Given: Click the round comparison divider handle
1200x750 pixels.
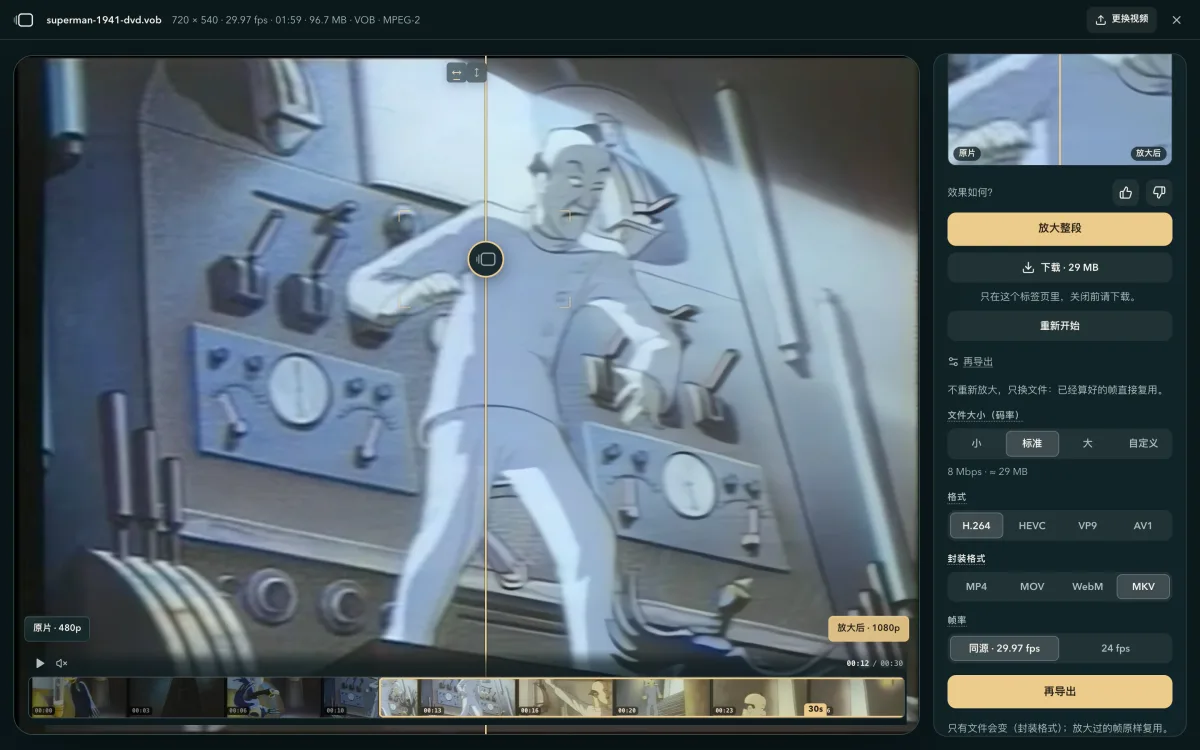Looking at the screenshot, I should pyautogui.click(x=486, y=259).
